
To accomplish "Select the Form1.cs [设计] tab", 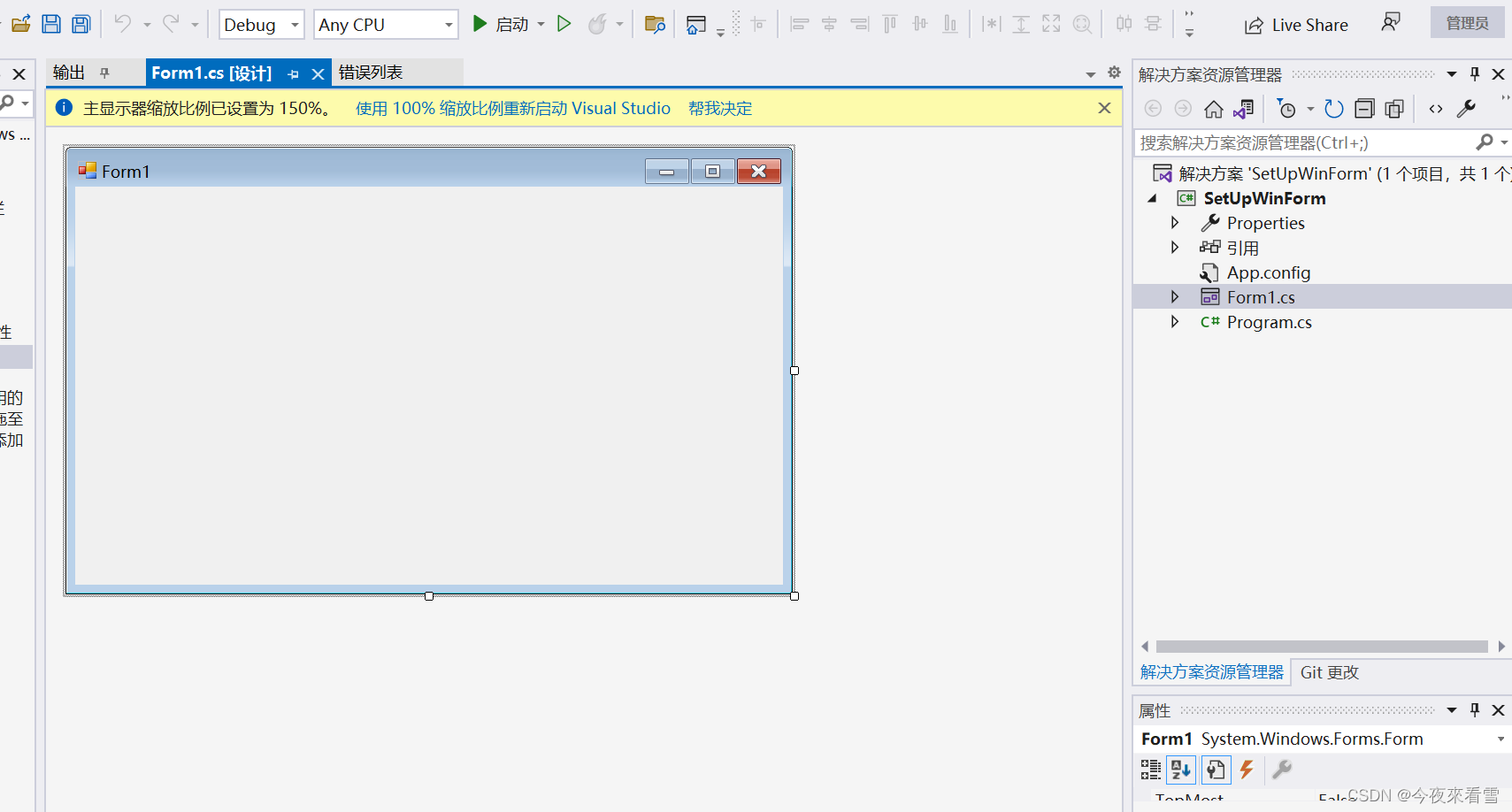I will (x=211, y=73).
